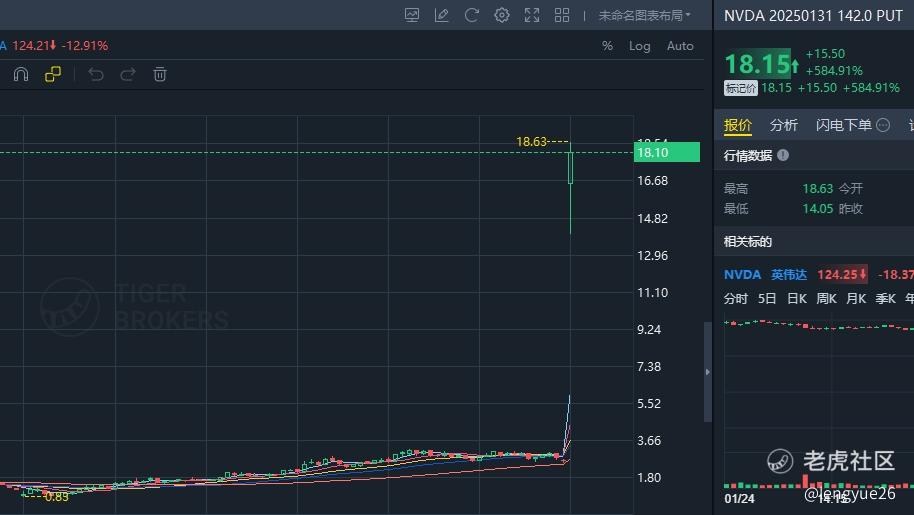This screenshot has height=515, width=914.
Task: Open the unnamed chart layout dropdown
Action: (x=644, y=16)
